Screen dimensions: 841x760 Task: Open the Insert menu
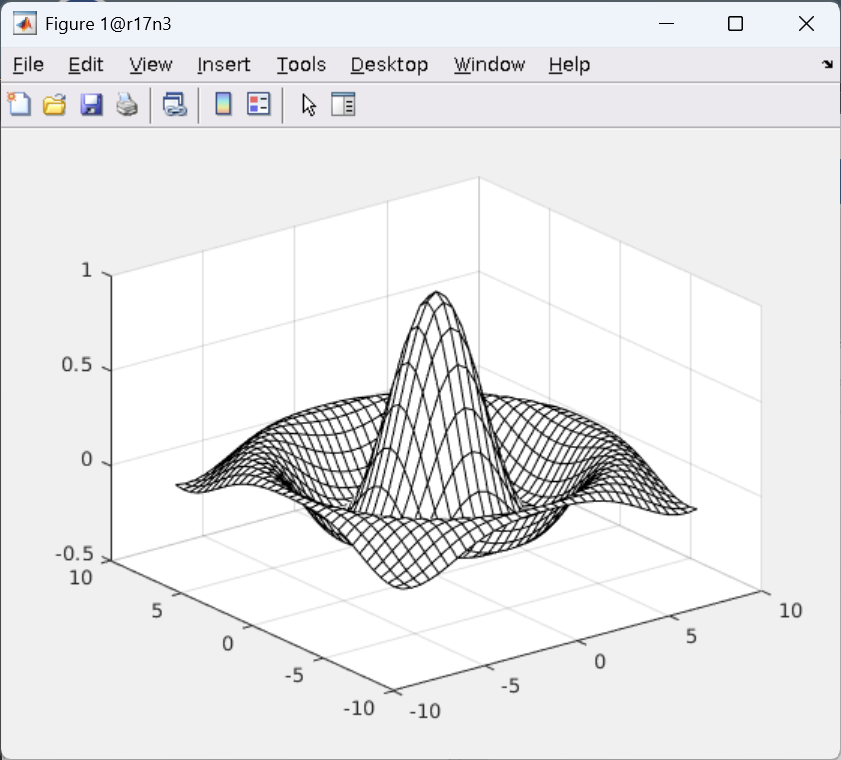pos(223,65)
